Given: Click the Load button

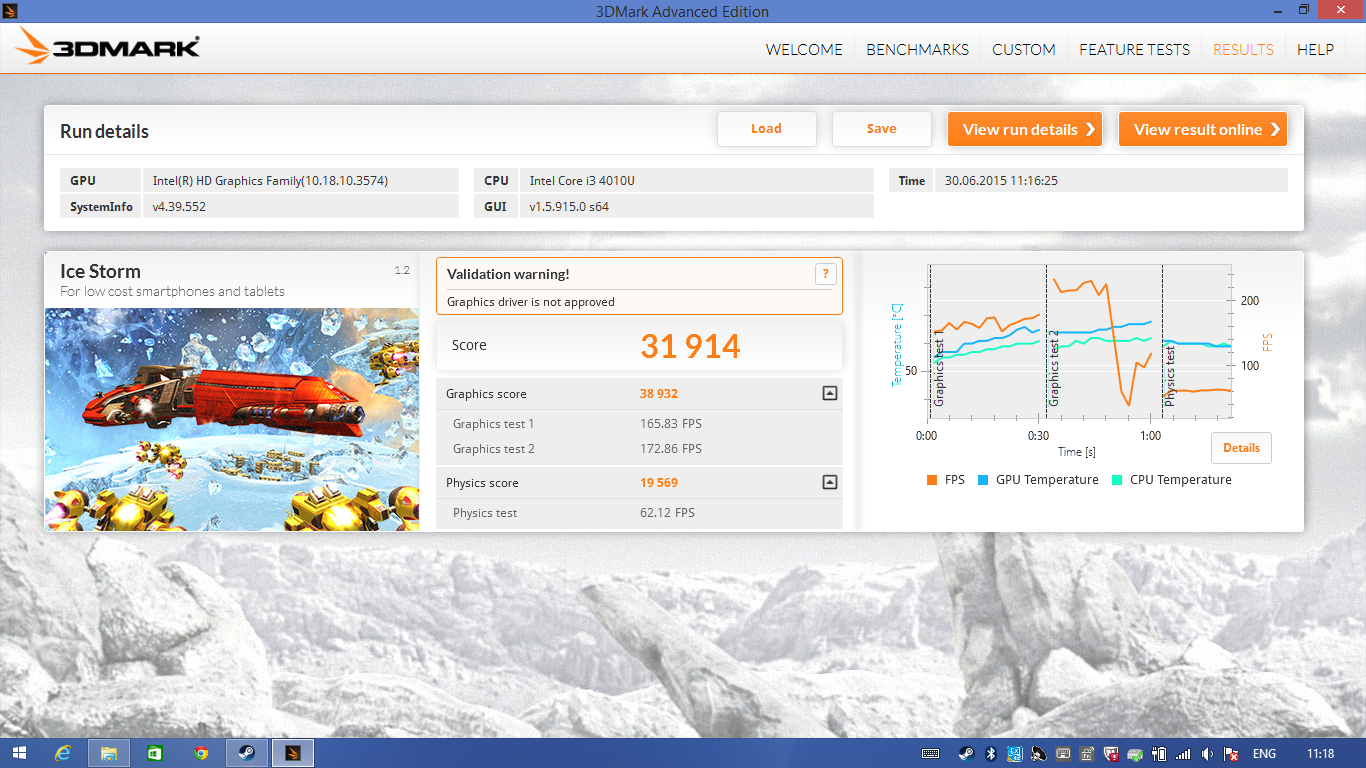Looking at the screenshot, I should pos(767,129).
